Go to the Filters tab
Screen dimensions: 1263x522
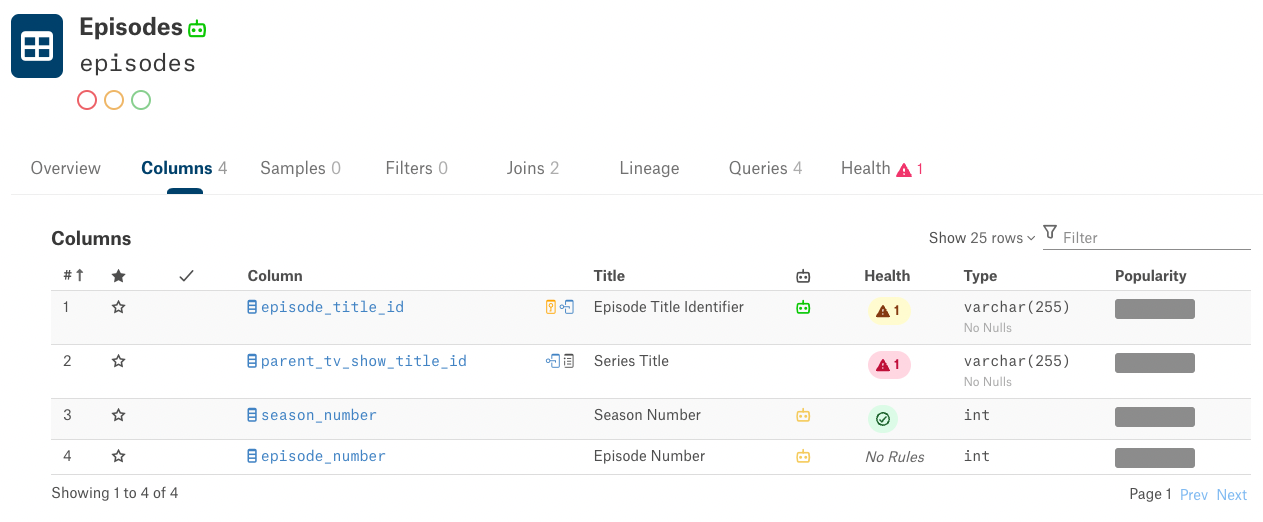point(416,168)
